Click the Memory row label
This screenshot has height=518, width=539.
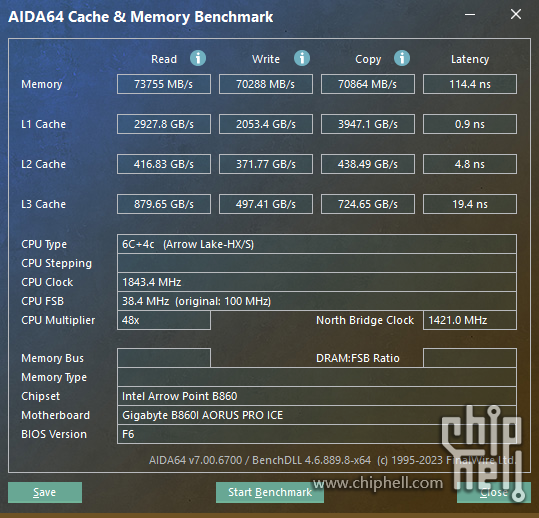click(x=42, y=84)
